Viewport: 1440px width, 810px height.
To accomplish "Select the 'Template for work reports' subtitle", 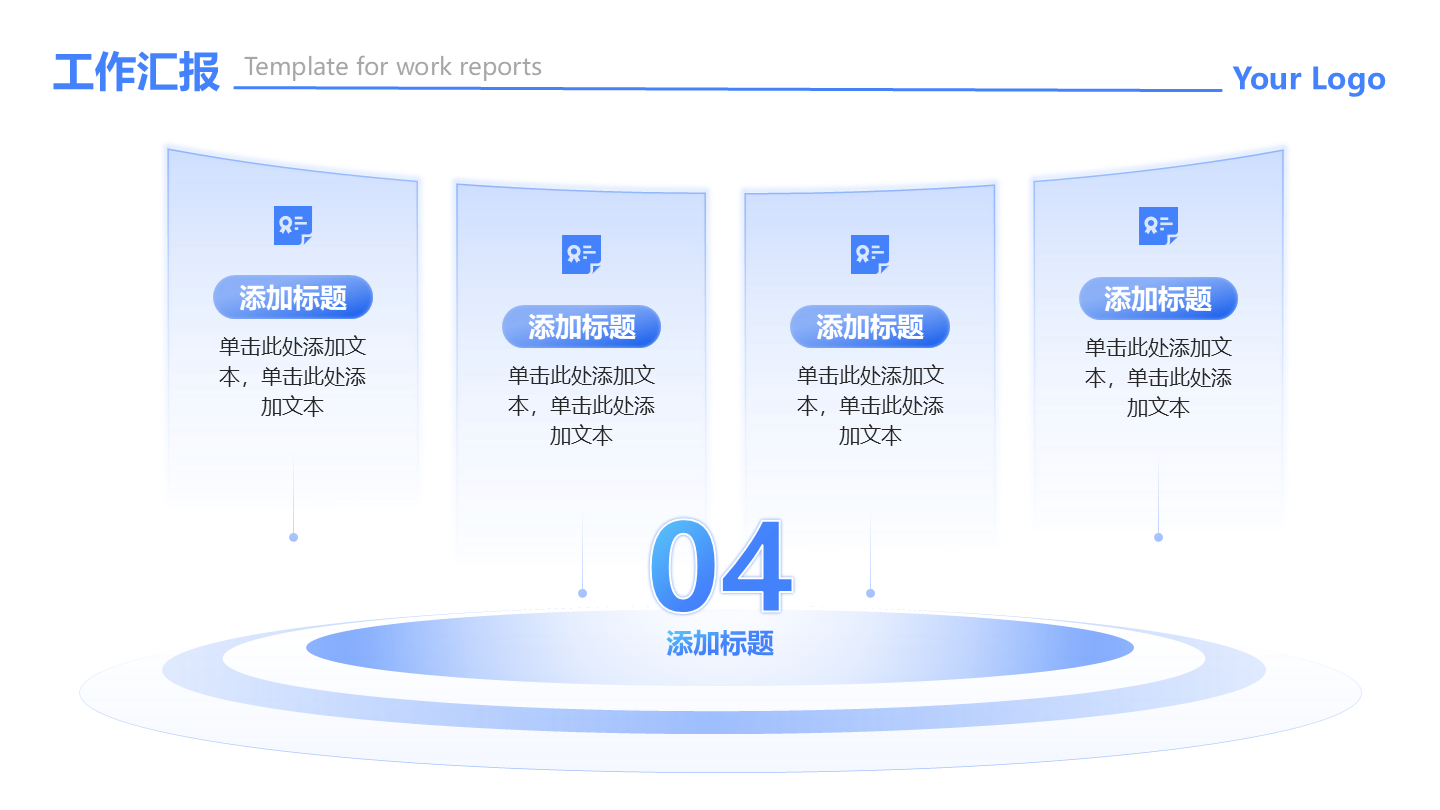I will 393,67.
